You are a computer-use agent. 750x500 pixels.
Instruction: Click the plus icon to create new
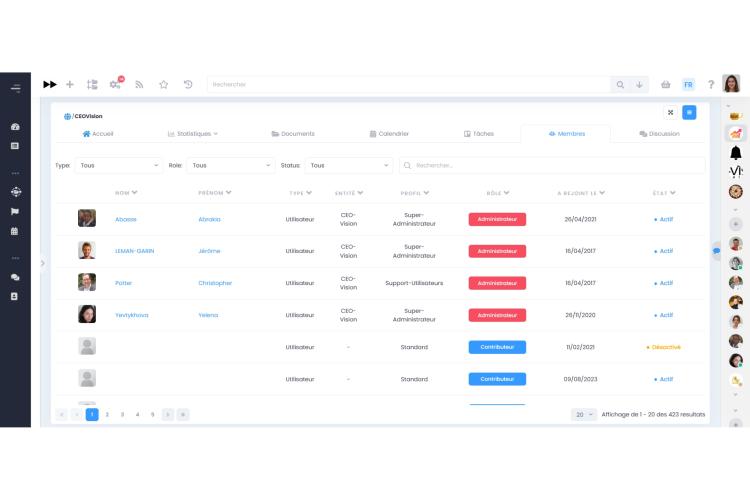click(x=70, y=85)
